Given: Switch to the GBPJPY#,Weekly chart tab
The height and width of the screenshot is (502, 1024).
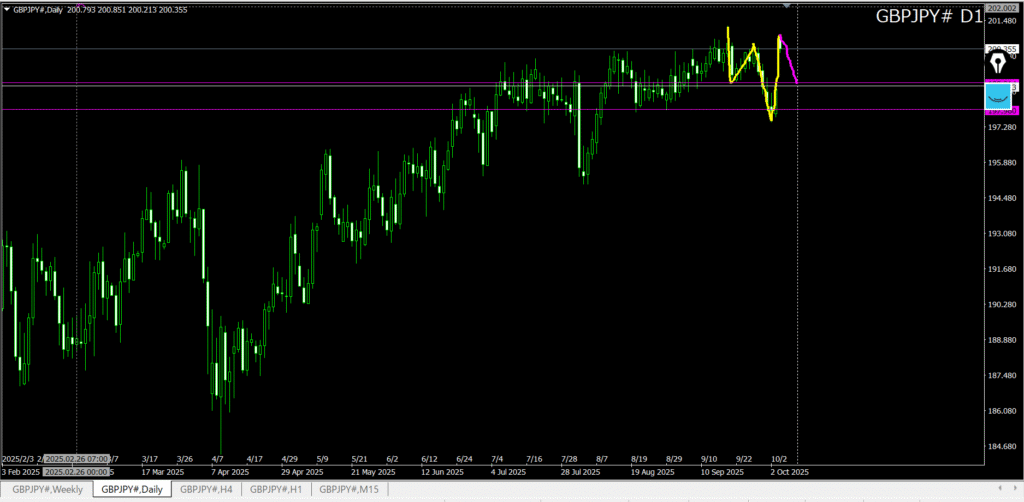Looking at the screenshot, I should [x=47, y=489].
